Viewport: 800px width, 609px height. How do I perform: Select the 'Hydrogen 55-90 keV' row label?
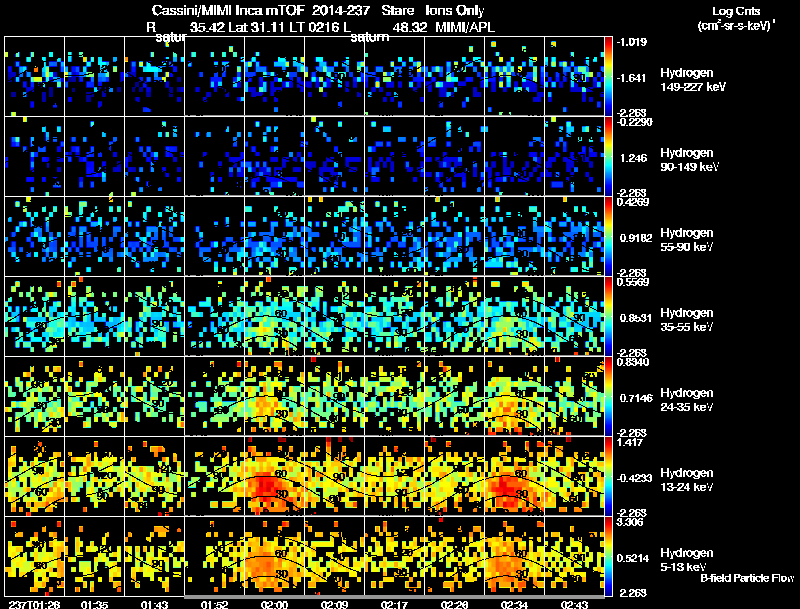tap(686, 240)
